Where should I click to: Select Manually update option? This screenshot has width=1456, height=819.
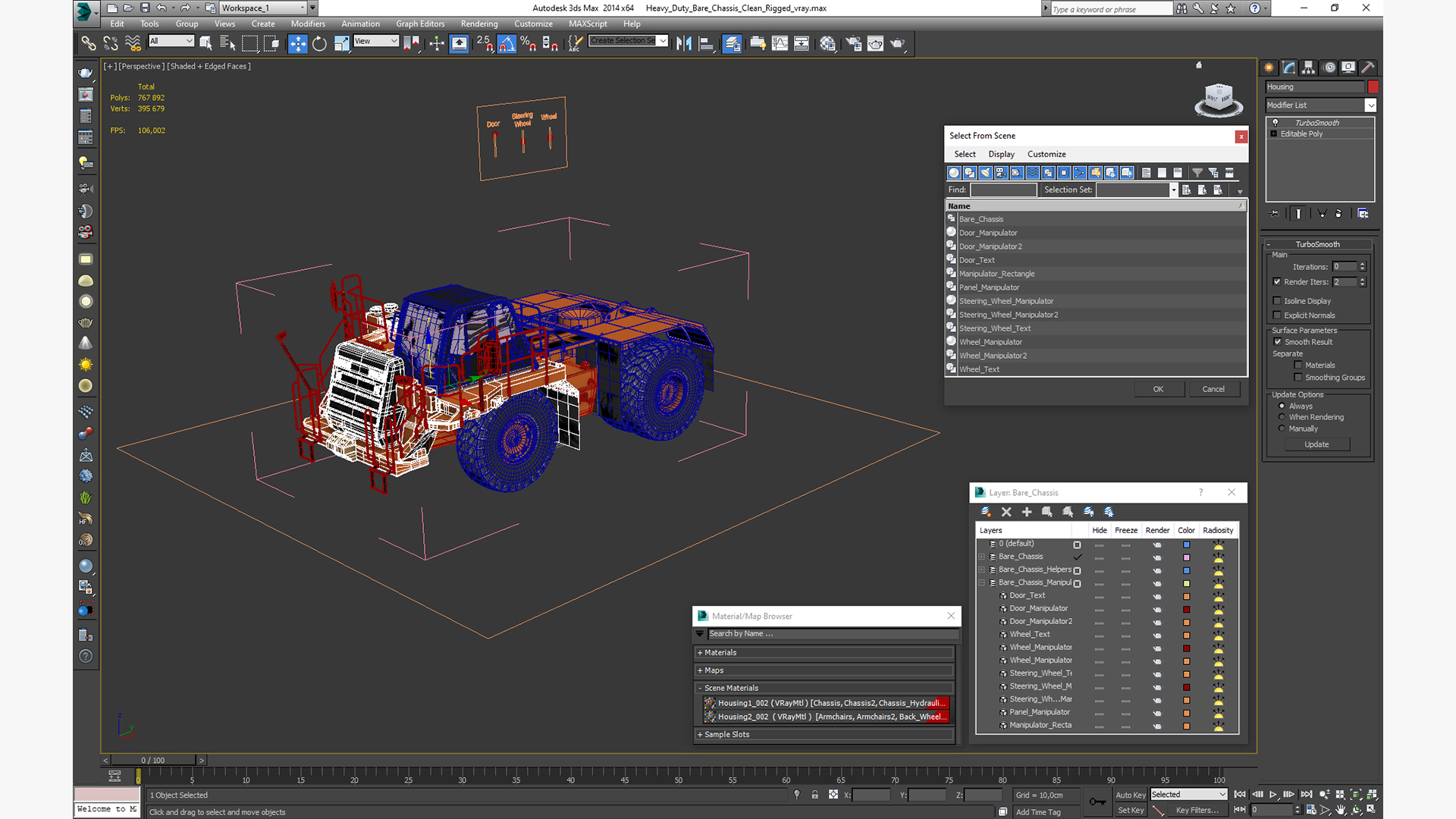pos(1282,428)
